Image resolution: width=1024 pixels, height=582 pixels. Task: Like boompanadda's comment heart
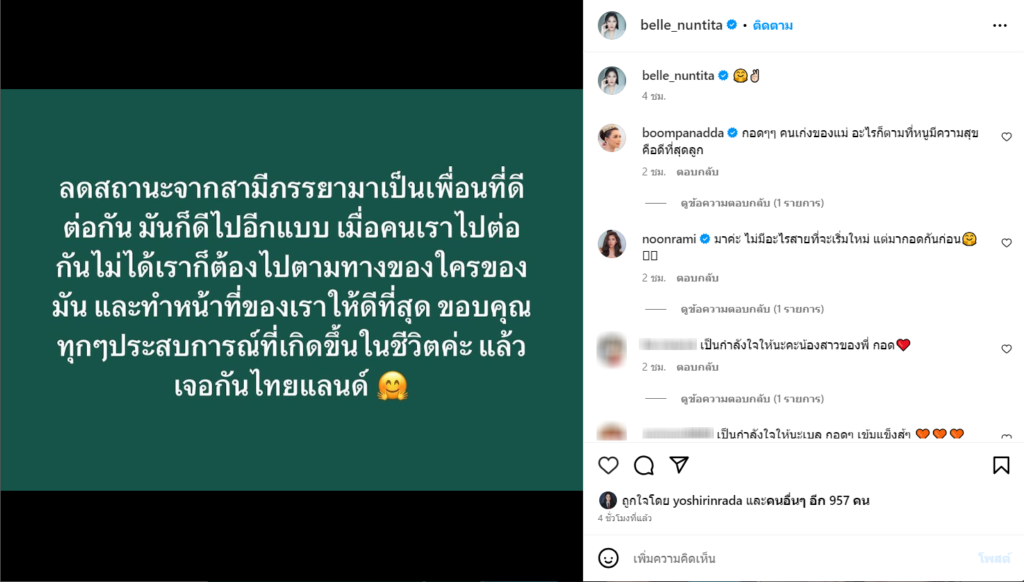click(x=1006, y=137)
